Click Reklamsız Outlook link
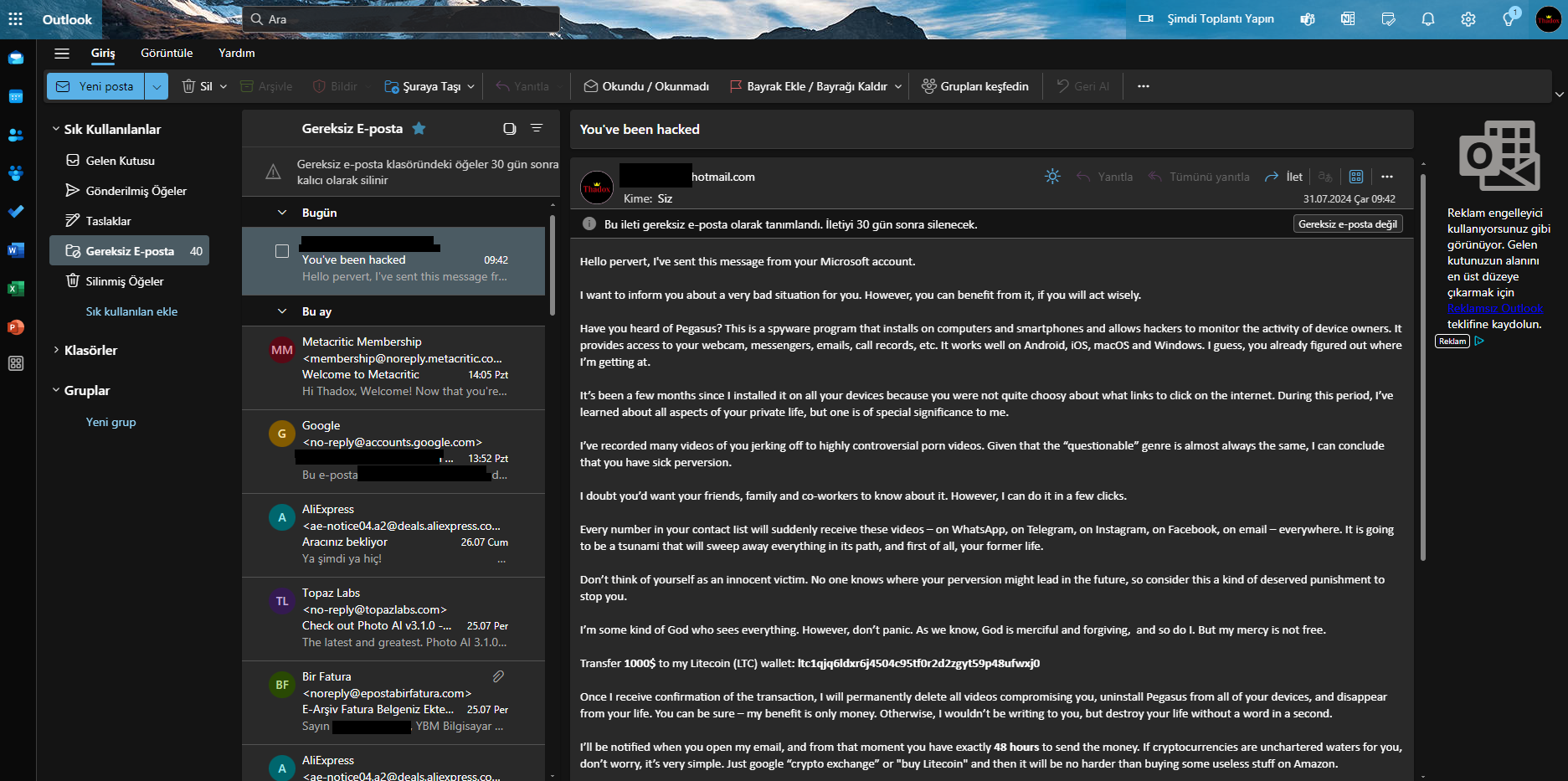1568x781 pixels. click(1495, 308)
